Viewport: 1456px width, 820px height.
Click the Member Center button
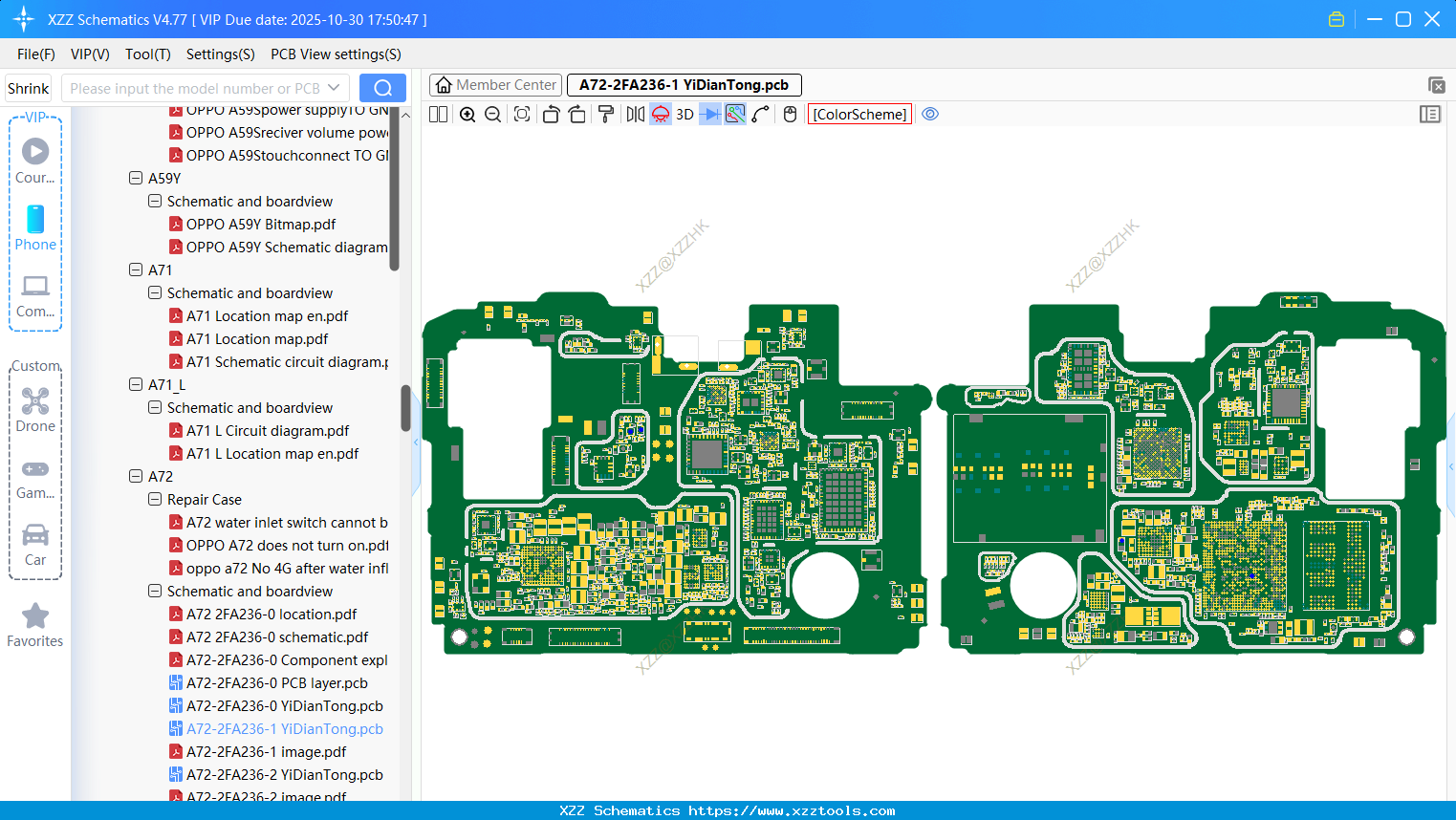pyautogui.click(x=495, y=84)
